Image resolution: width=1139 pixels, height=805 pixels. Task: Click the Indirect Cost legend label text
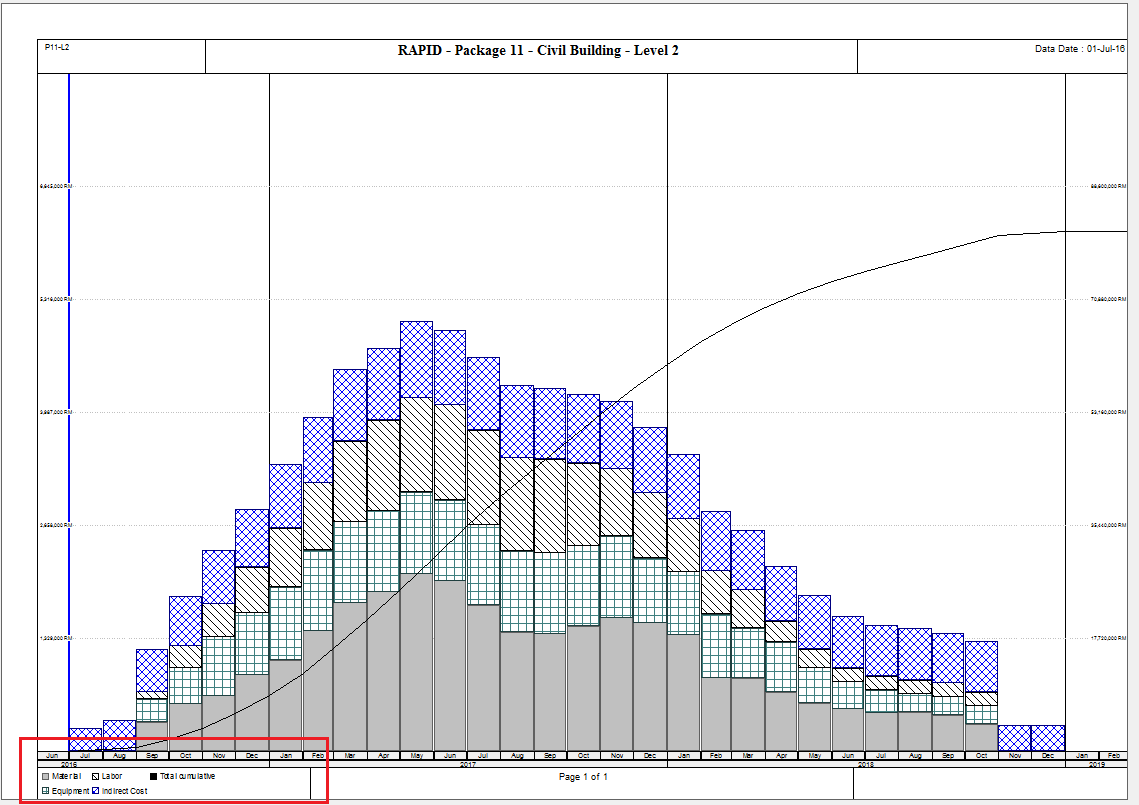tap(125, 791)
